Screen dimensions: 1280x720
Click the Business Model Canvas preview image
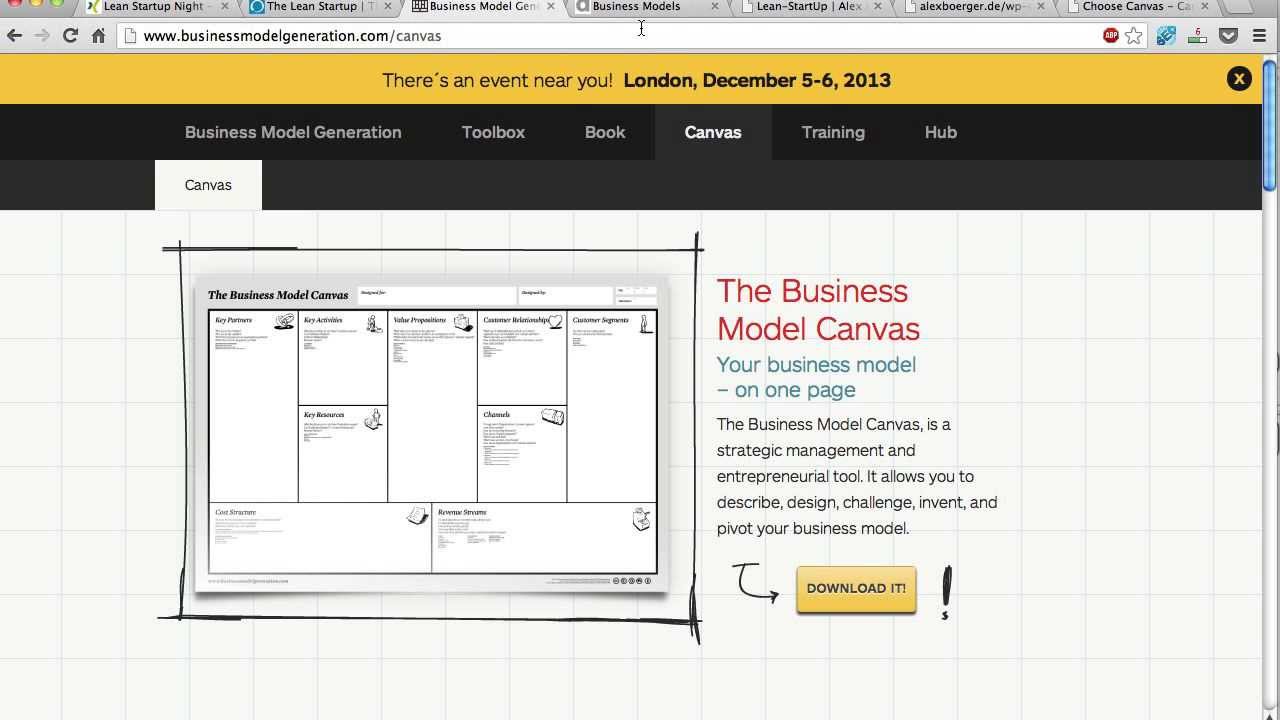431,434
